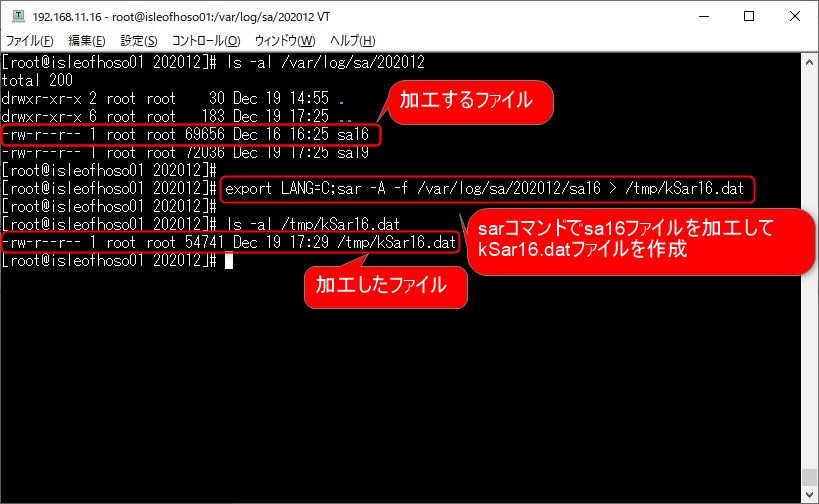Viewport: 819px width, 504px height.
Task: Click the sa19 file listing row
Action: coord(185,153)
